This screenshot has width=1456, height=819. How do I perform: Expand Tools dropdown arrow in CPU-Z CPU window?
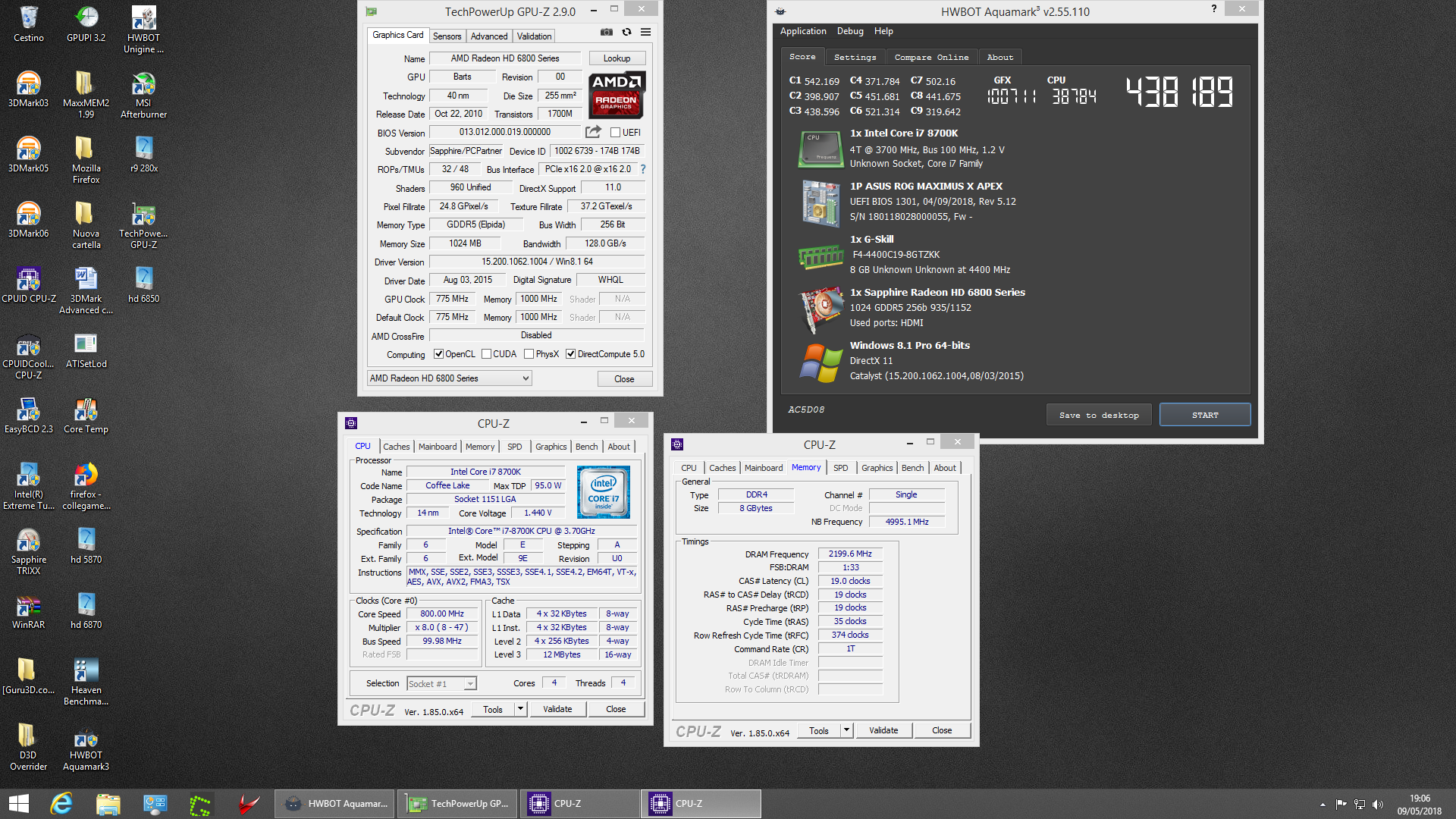[520, 709]
